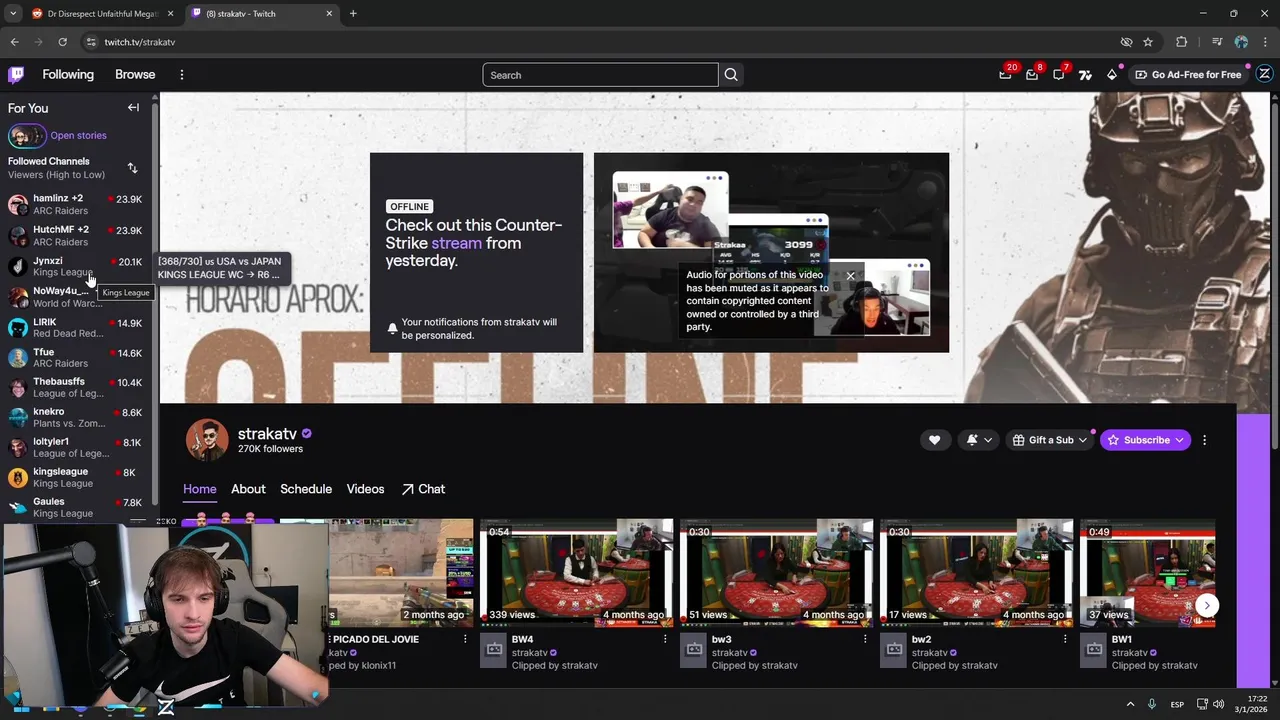This screenshot has height=720, width=1280.
Task: Open Prime loot with the 20 badge
Action: point(1005,74)
